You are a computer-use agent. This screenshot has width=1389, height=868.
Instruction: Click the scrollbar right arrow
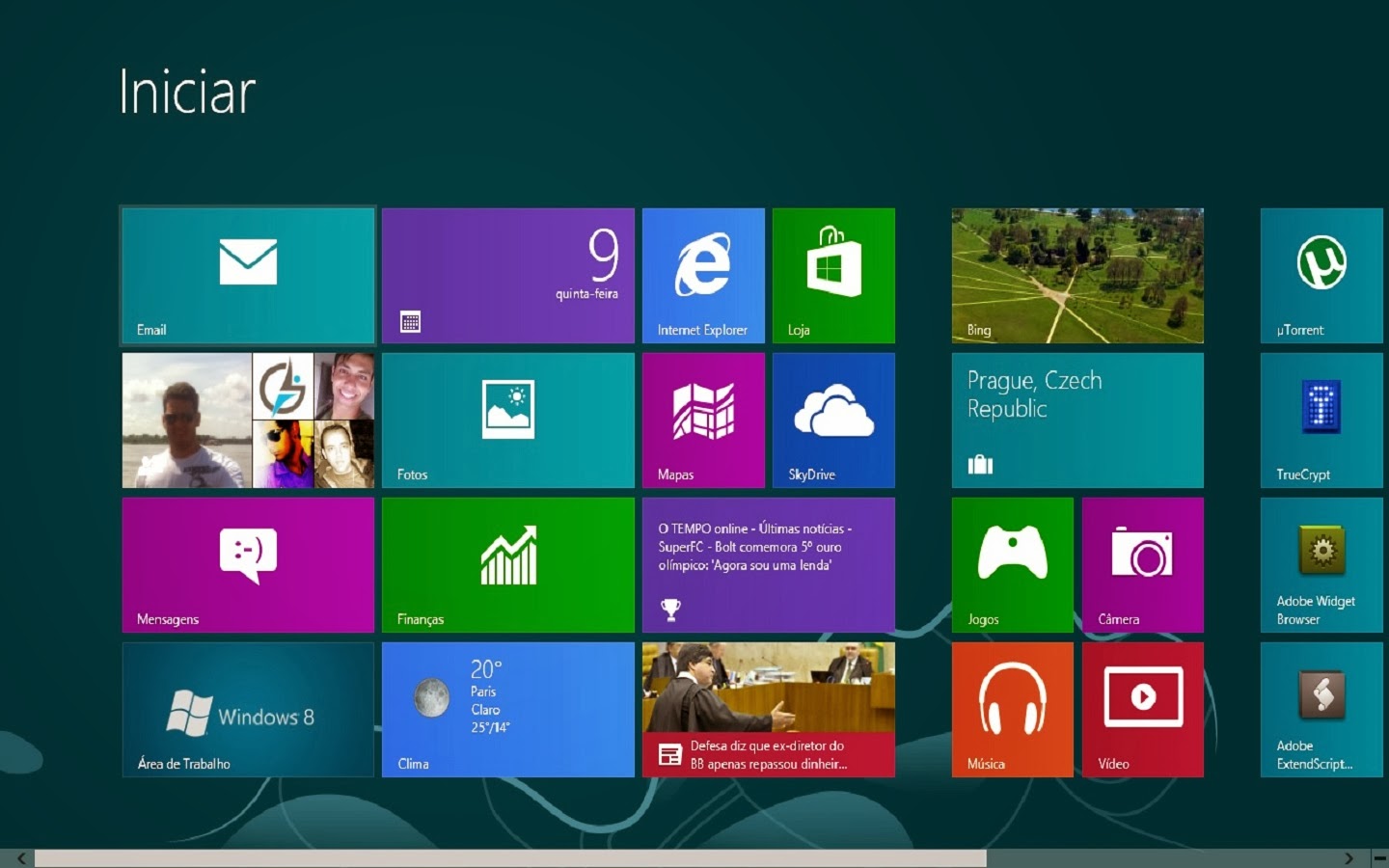click(1348, 858)
